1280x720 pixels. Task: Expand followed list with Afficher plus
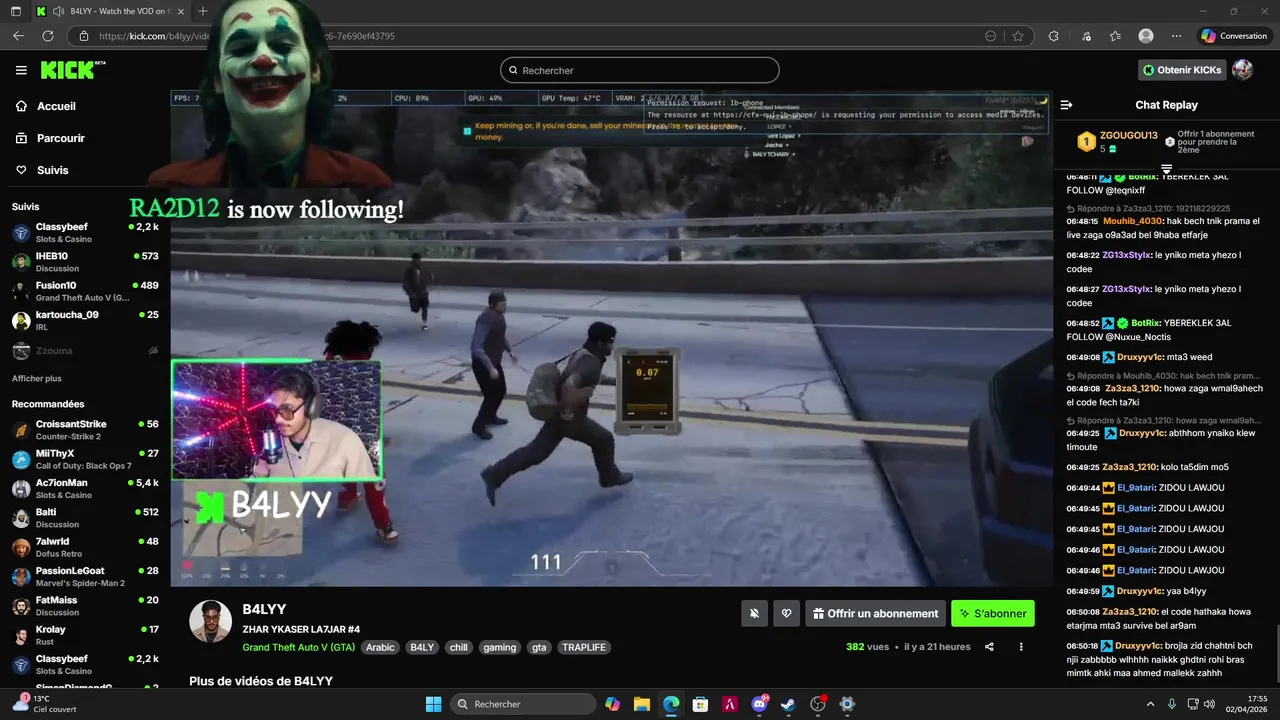pos(36,379)
